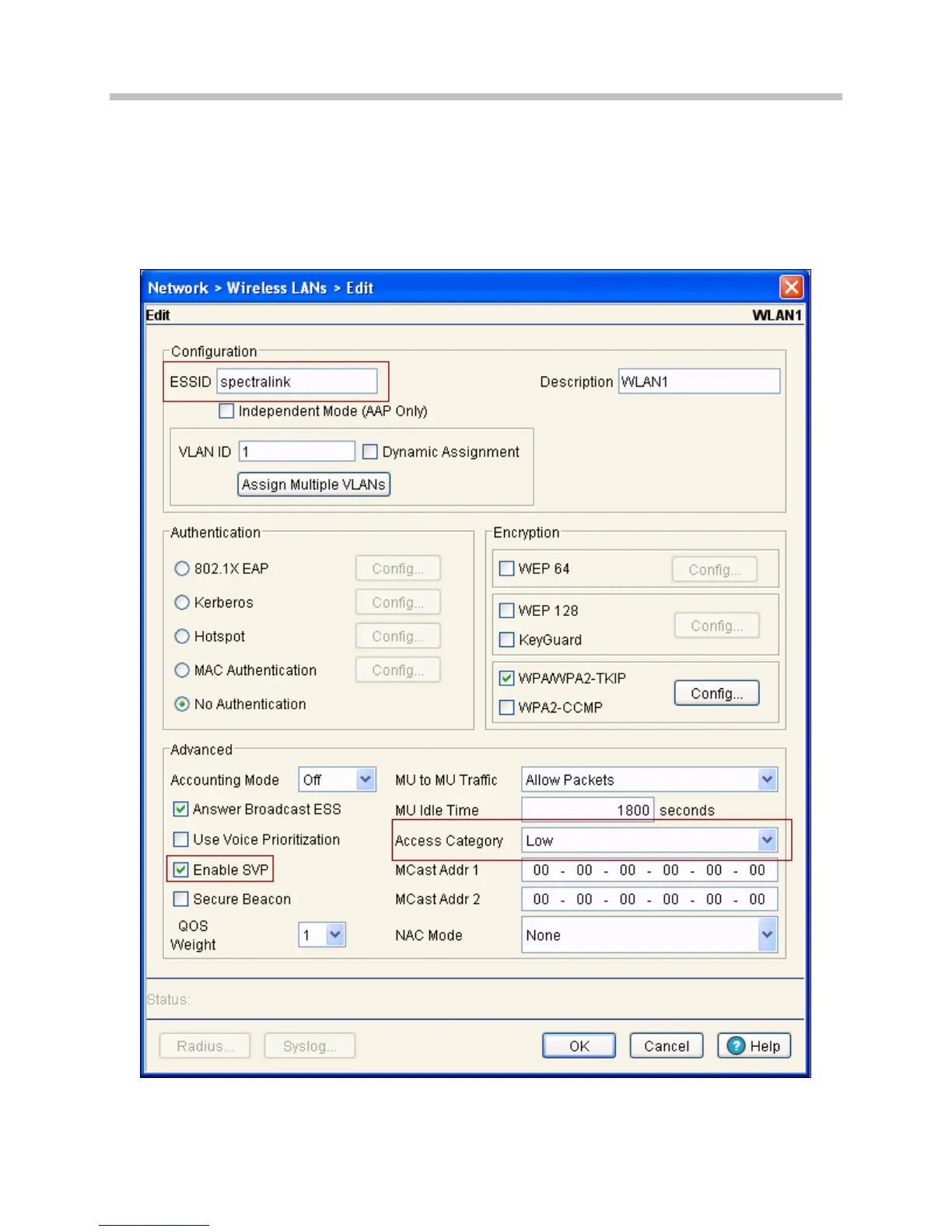Toggle Enable SVP checkbox

(x=180, y=869)
